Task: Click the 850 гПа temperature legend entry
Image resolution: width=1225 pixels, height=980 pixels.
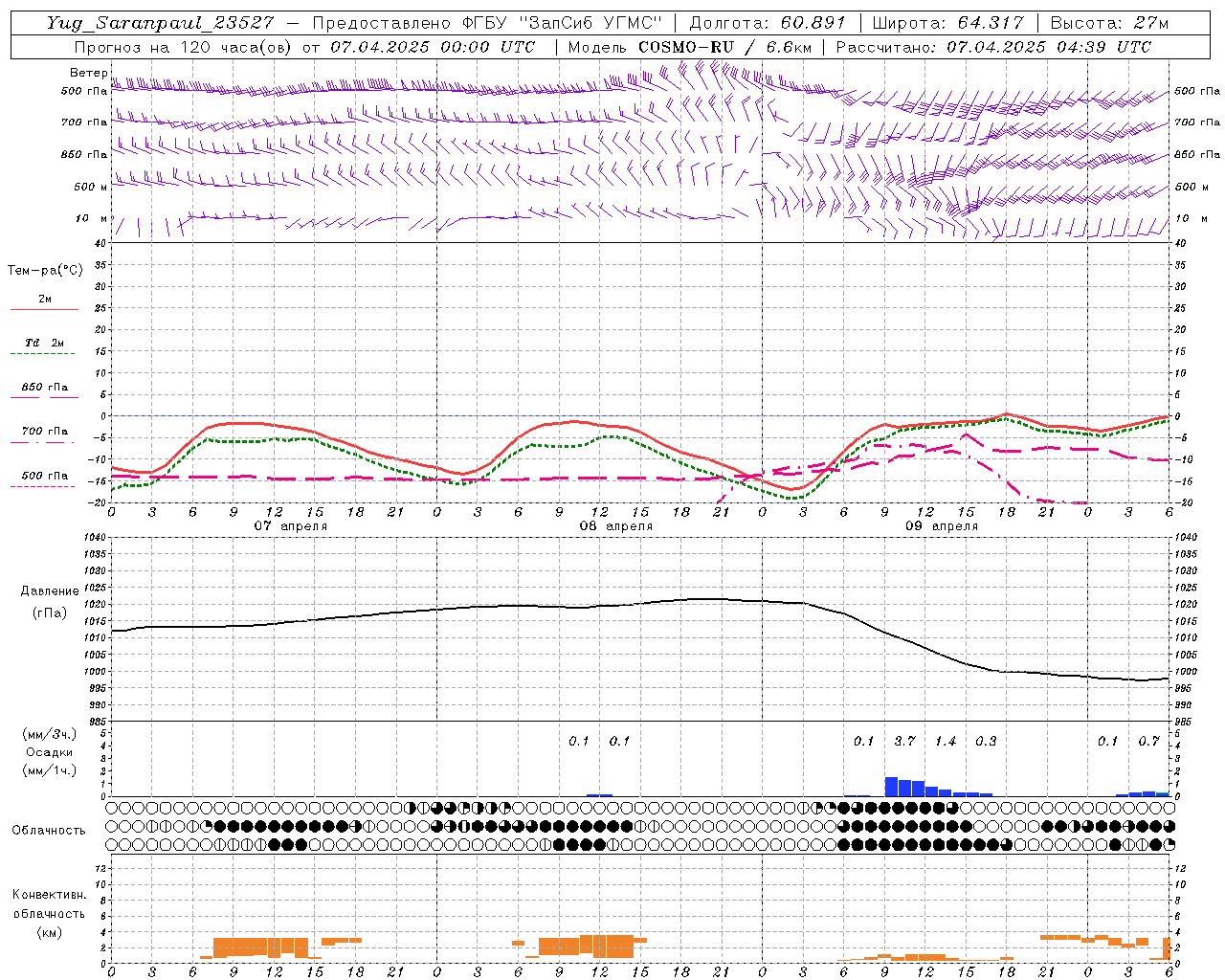Action: tap(44, 388)
